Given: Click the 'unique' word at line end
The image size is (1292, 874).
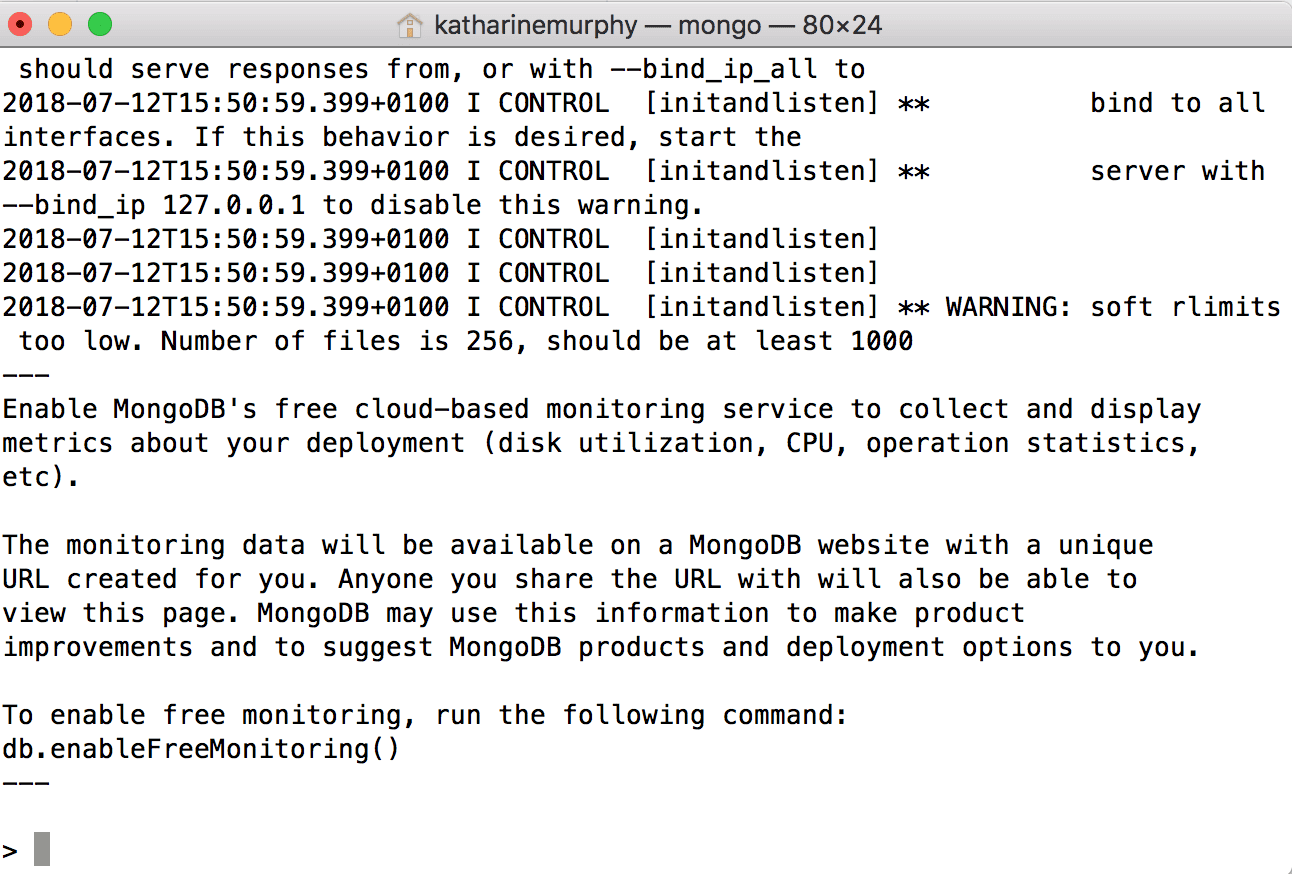Looking at the screenshot, I should tap(1105, 546).
